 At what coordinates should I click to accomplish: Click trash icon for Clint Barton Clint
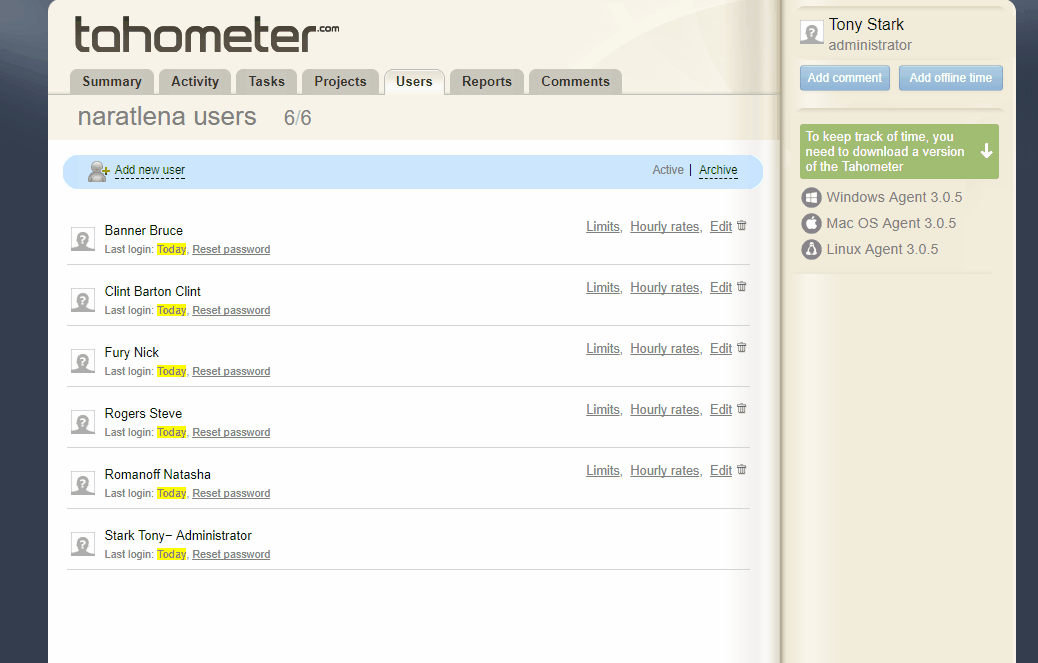pos(741,287)
